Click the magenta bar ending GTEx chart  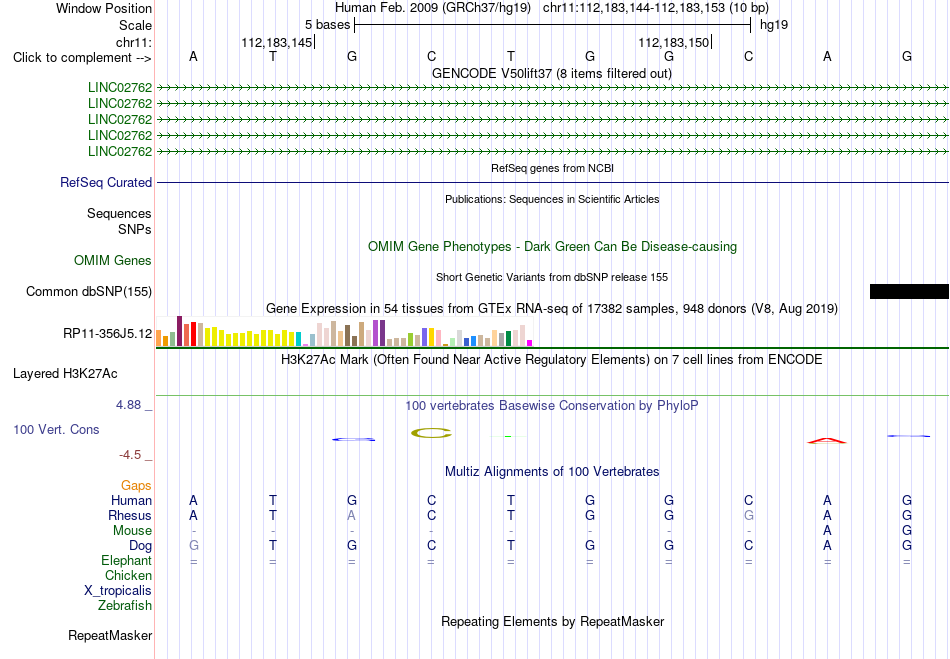tap(530, 343)
